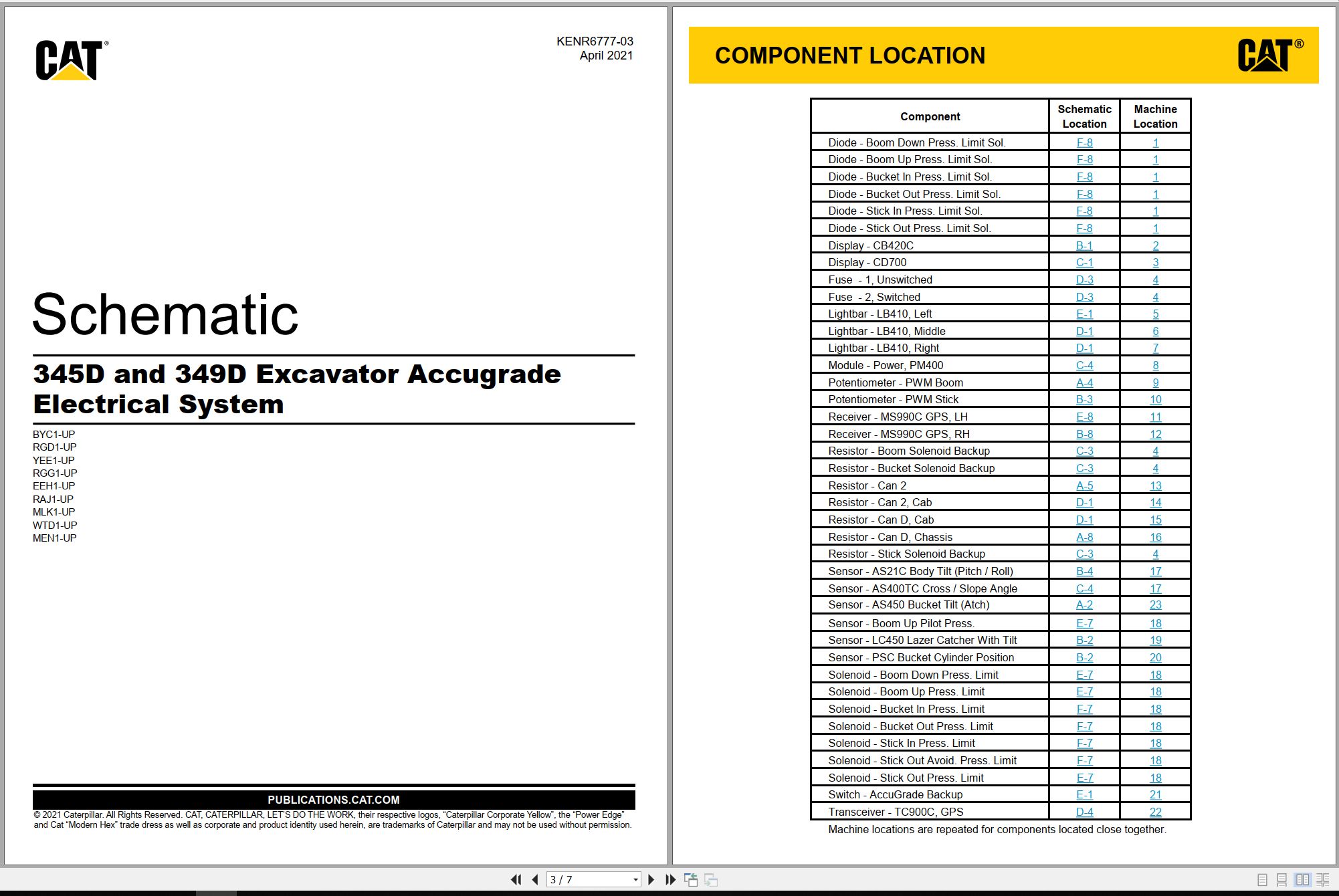
Task: Open E-1 link for Lightbar LB410 Left
Action: [x=1084, y=314]
